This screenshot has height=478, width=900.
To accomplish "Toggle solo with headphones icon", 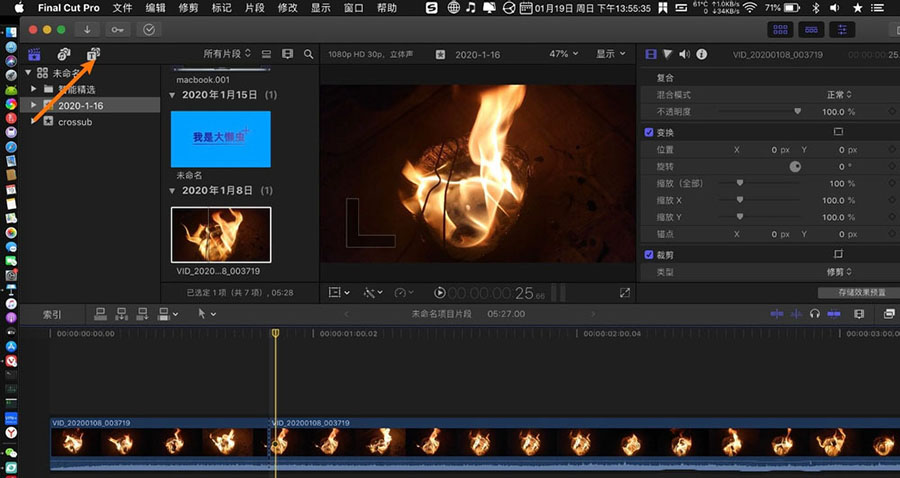I will pyautogui.click(x=814, y=314).
